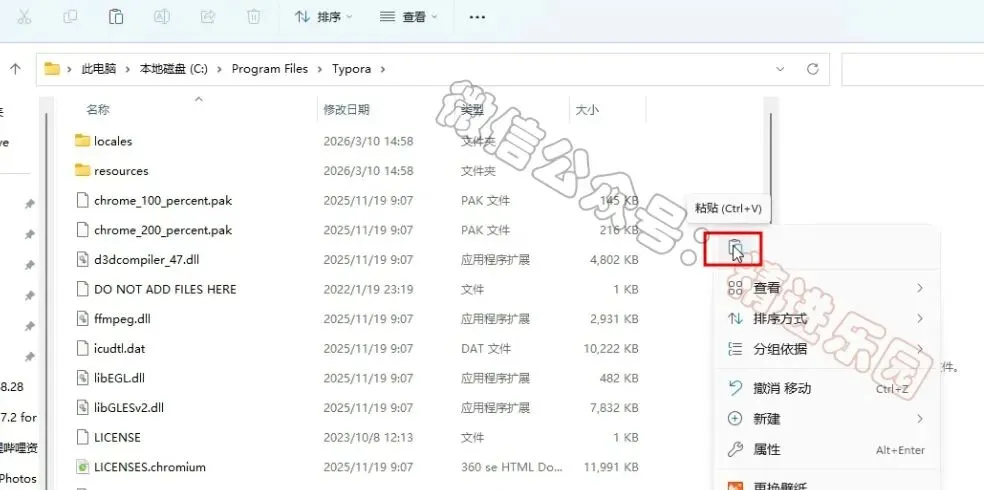Click the ffmpeg.dll file name
The width and height of the screenshot is (984, 490).
point(122,319)
